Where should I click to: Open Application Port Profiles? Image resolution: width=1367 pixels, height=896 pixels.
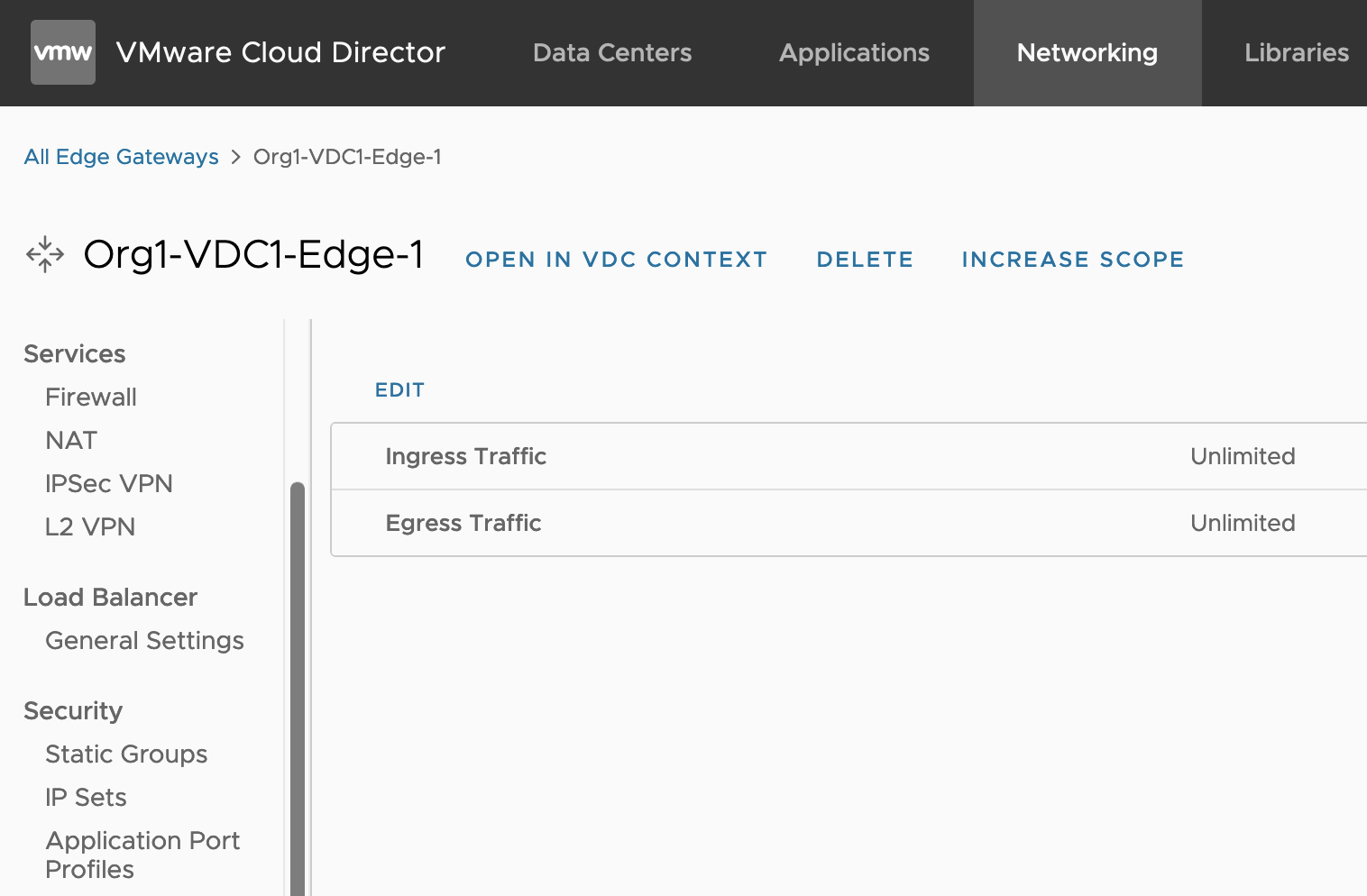point(142,855)
